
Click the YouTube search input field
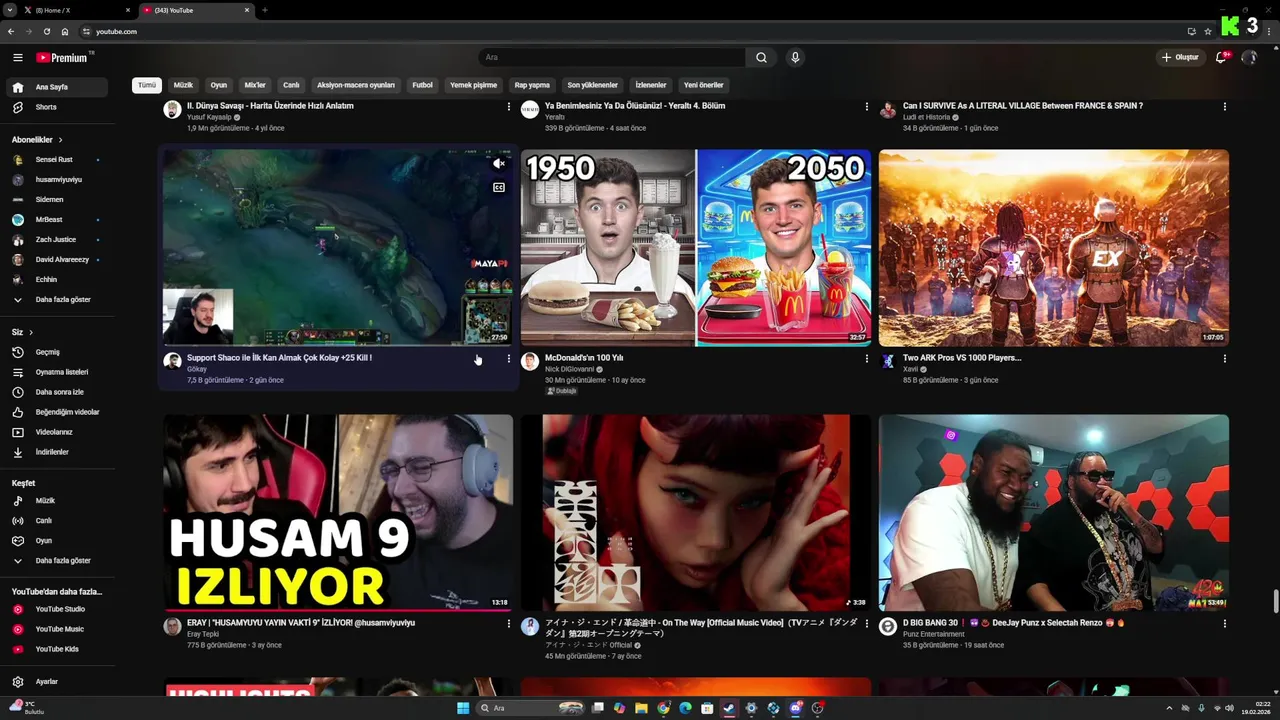click(x=612, y=58)
